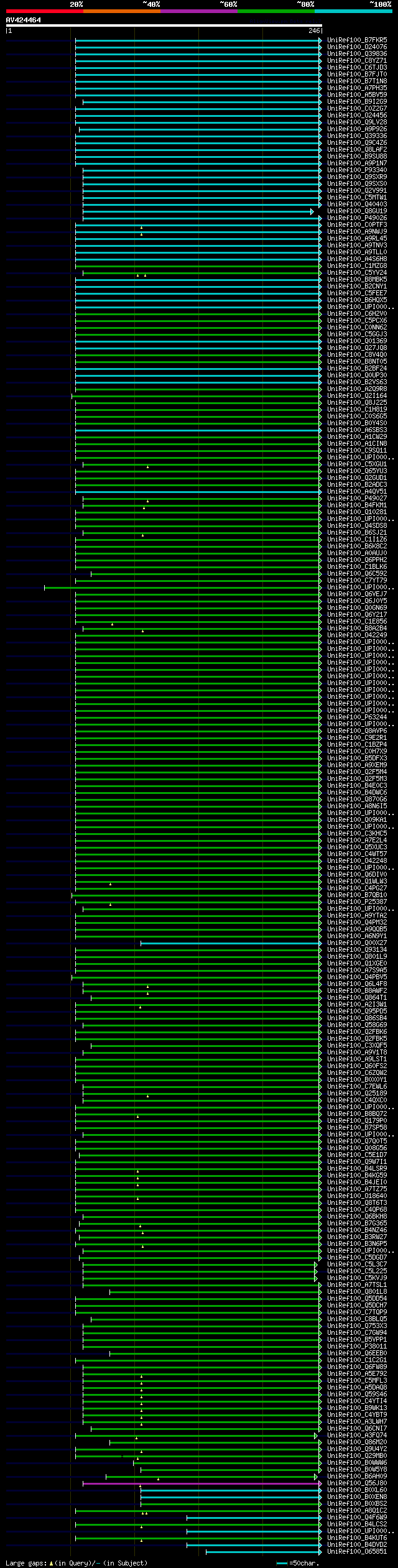
Task: Click UniRef100_Q864T1 subject name
Action: coord(357,998)
